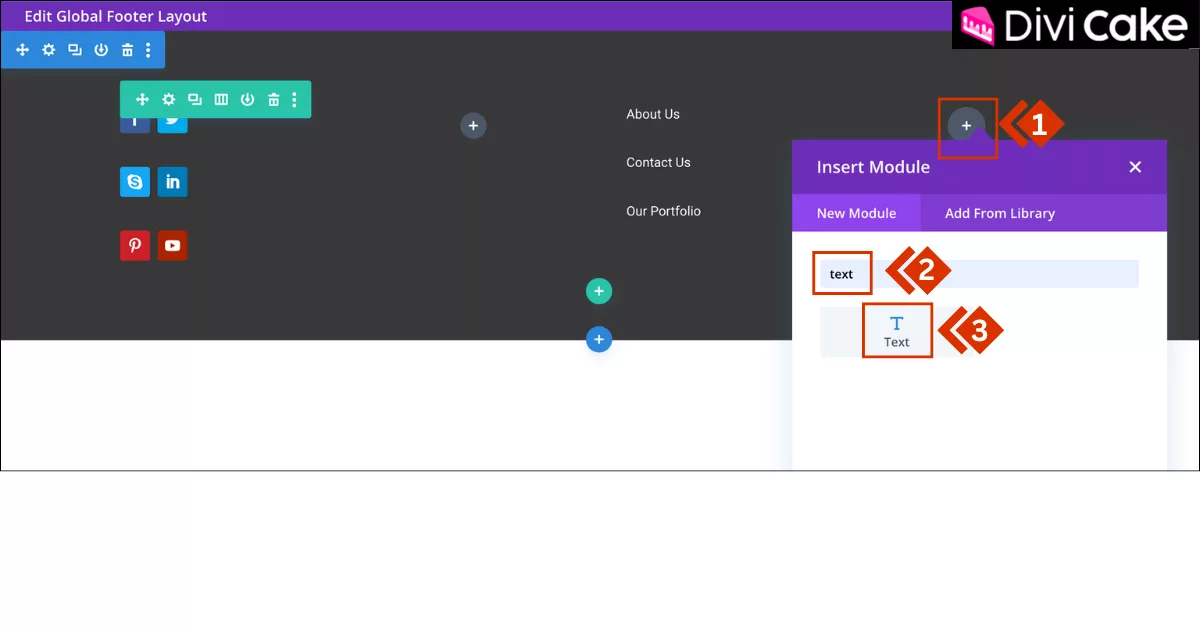Click the Twitter social icon
Viewport: 1200px width, 630px height.
(x=172, y=124)
